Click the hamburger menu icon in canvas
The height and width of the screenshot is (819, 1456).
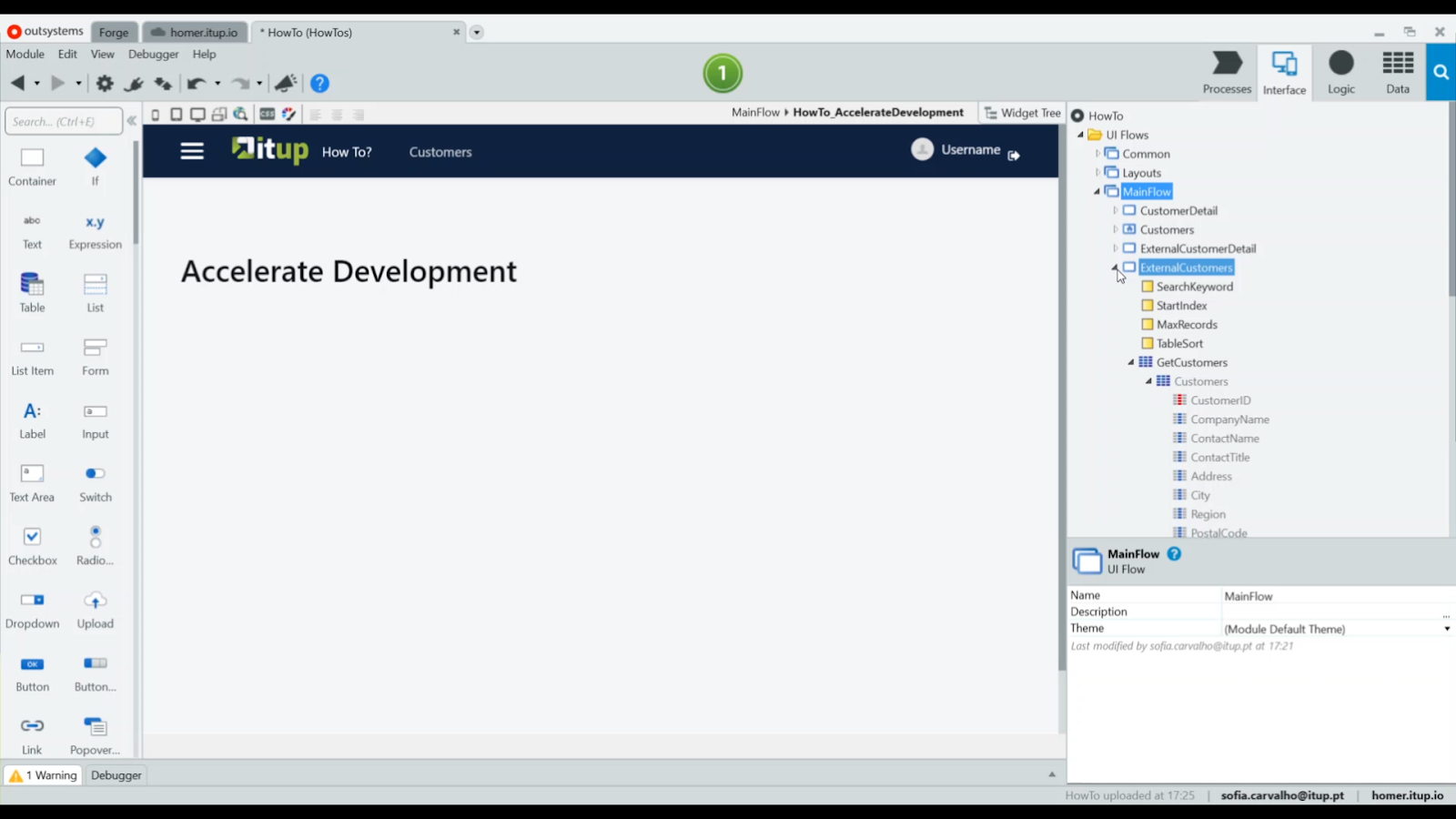coord(192,151)
